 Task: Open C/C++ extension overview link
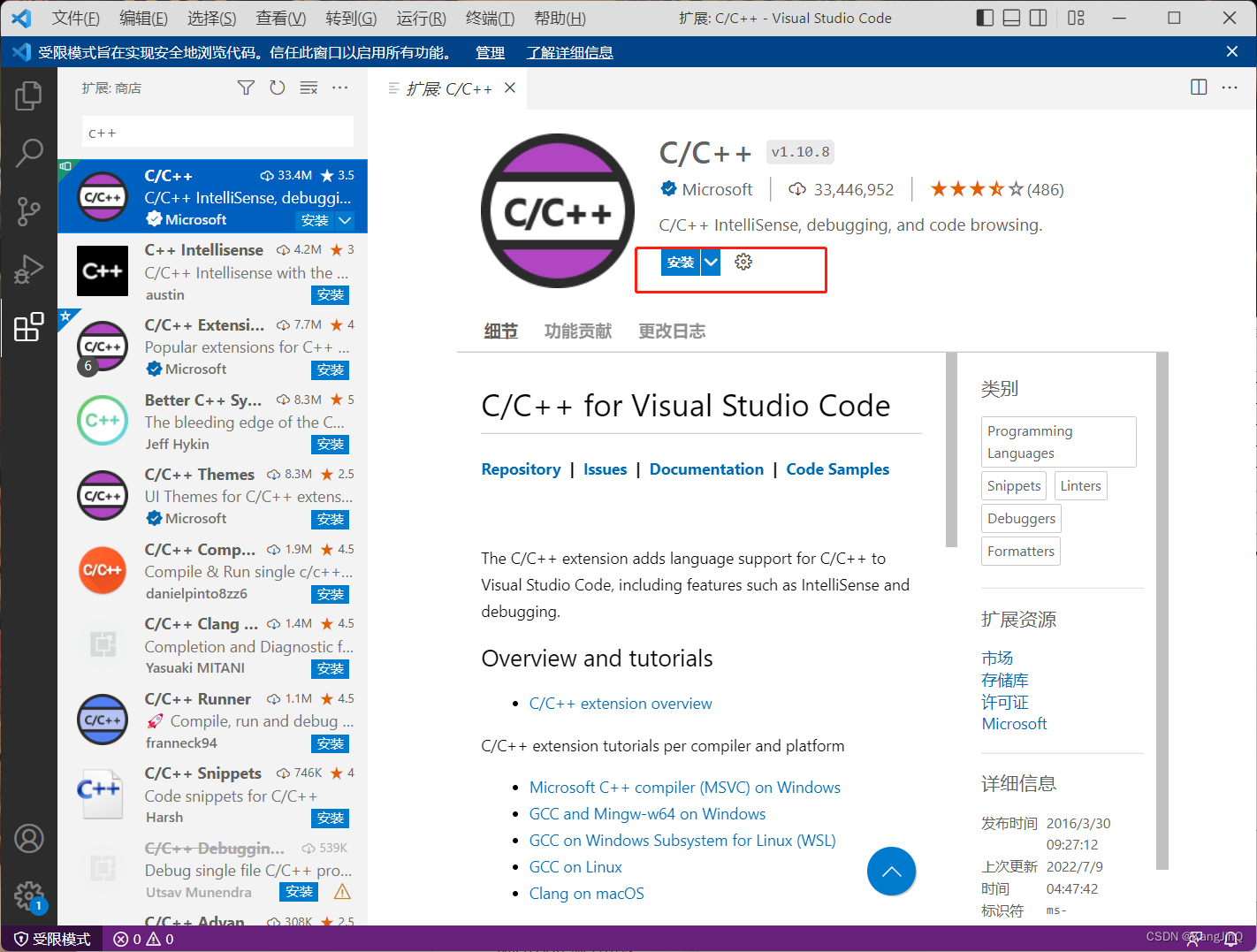point(621,704)
